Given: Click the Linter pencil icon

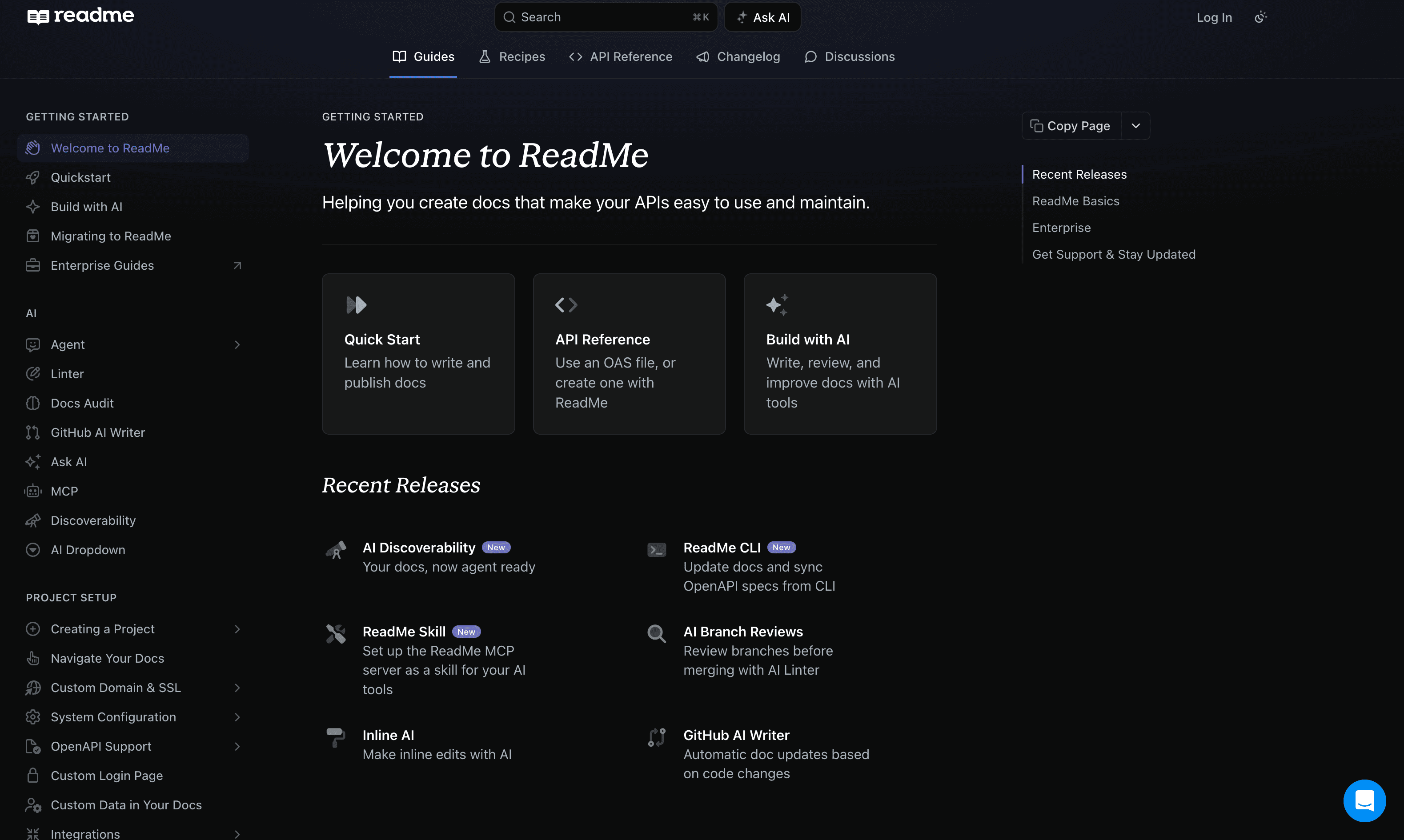Looking at the screenshot, I should 33,374.
